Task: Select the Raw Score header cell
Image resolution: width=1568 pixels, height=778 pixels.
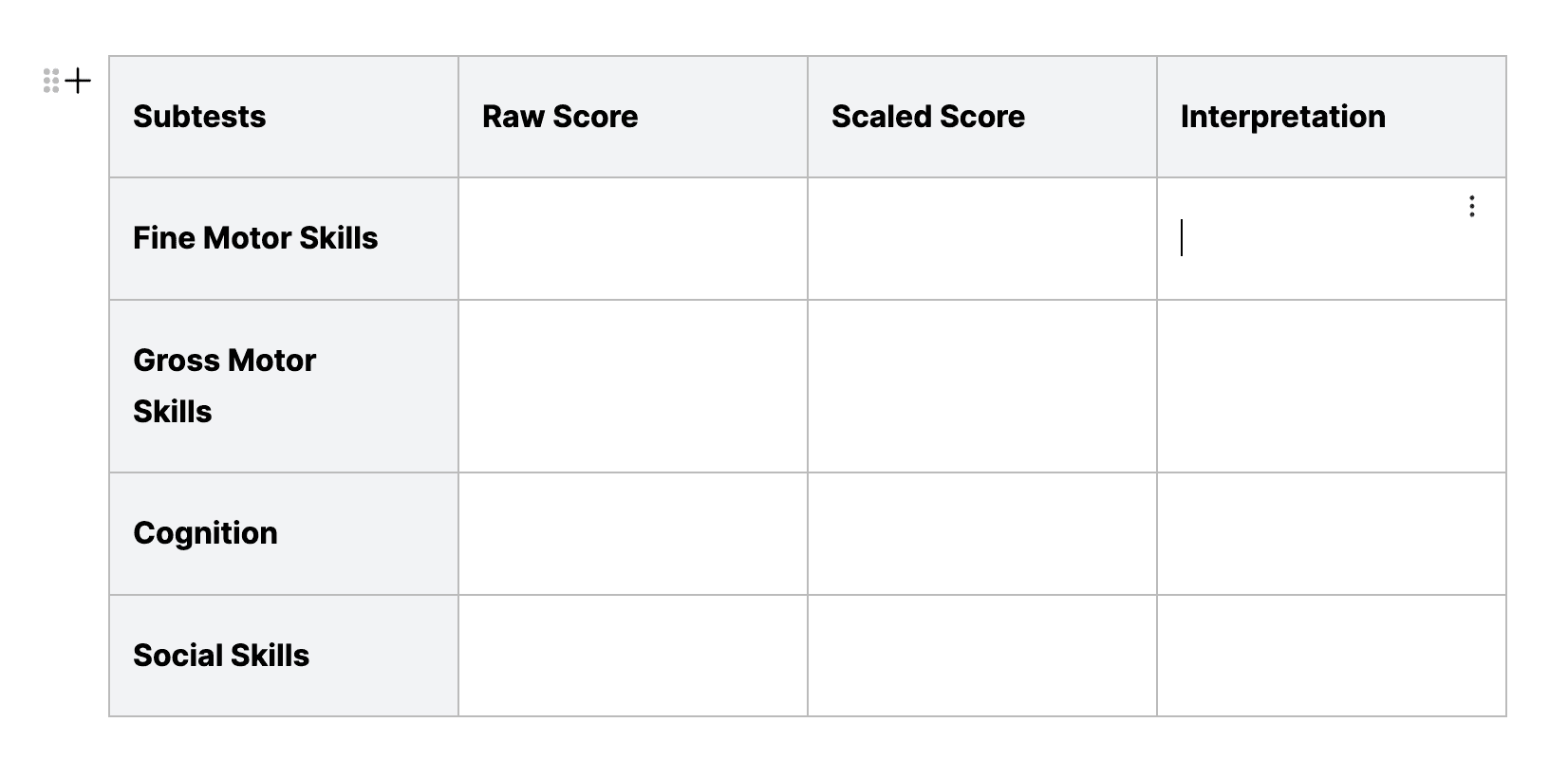Action: point(632,117)
